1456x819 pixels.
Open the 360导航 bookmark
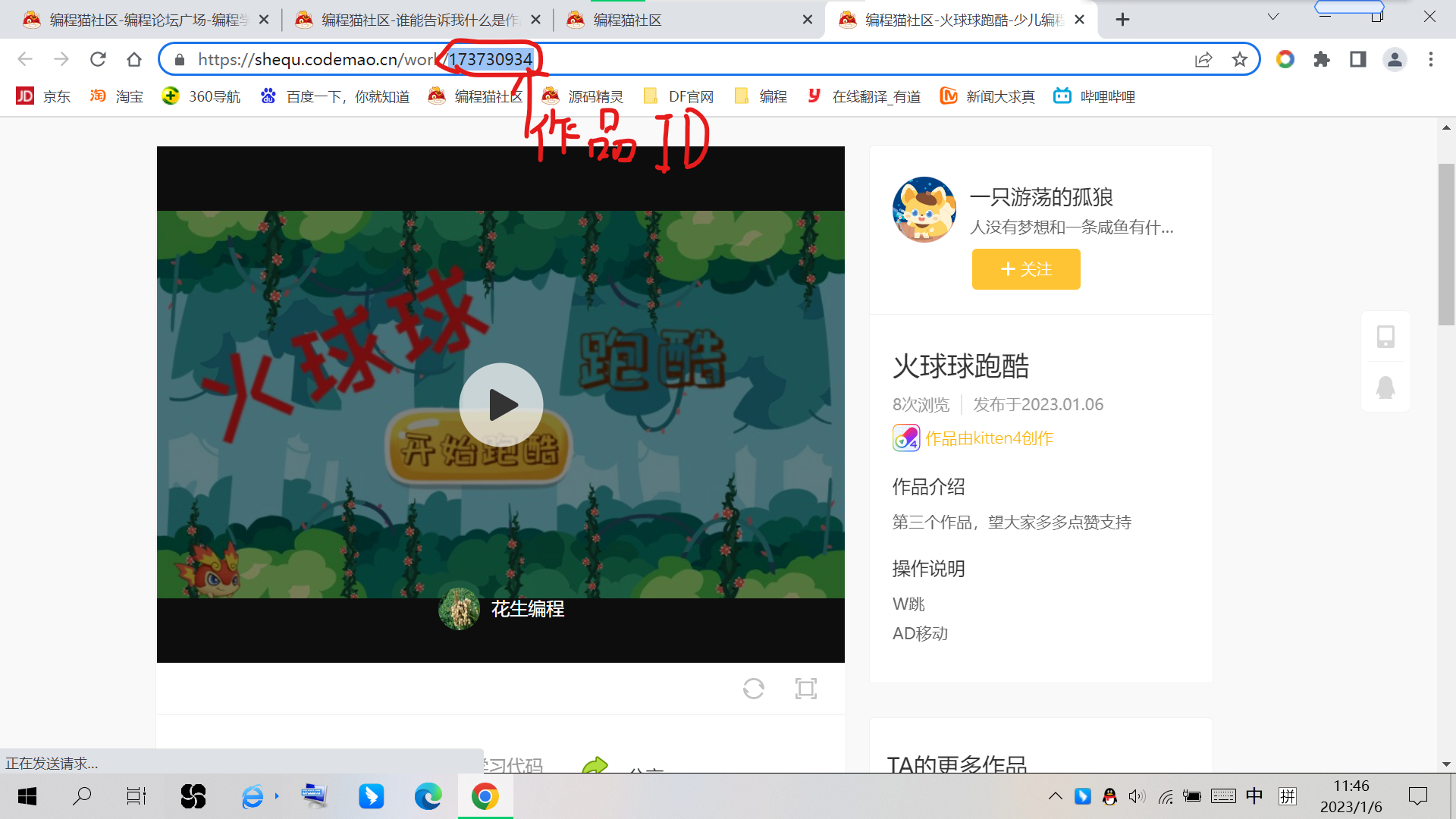[201, 96]
